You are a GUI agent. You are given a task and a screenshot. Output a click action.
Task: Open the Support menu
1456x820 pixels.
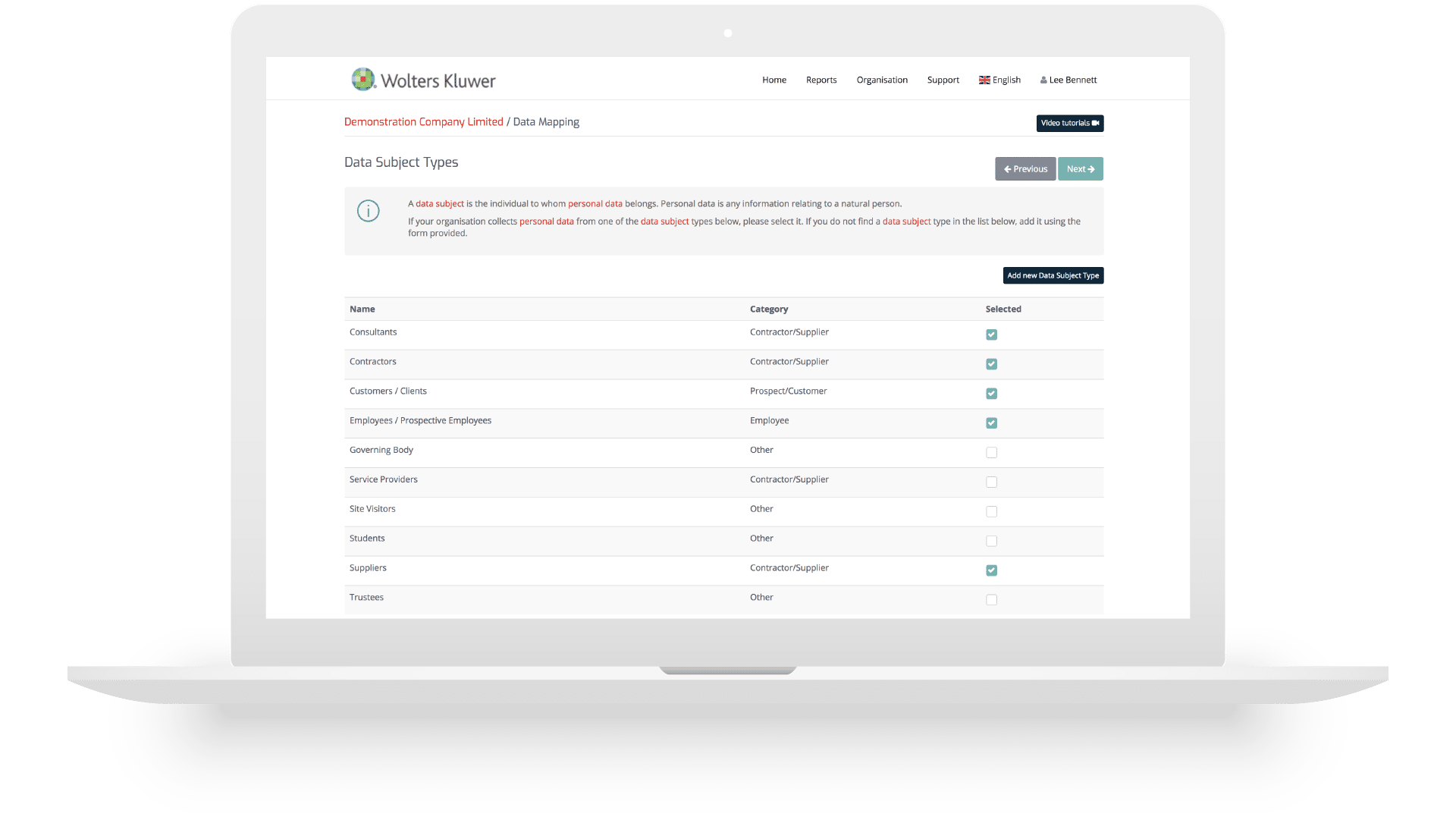click(x=943, y=80)
